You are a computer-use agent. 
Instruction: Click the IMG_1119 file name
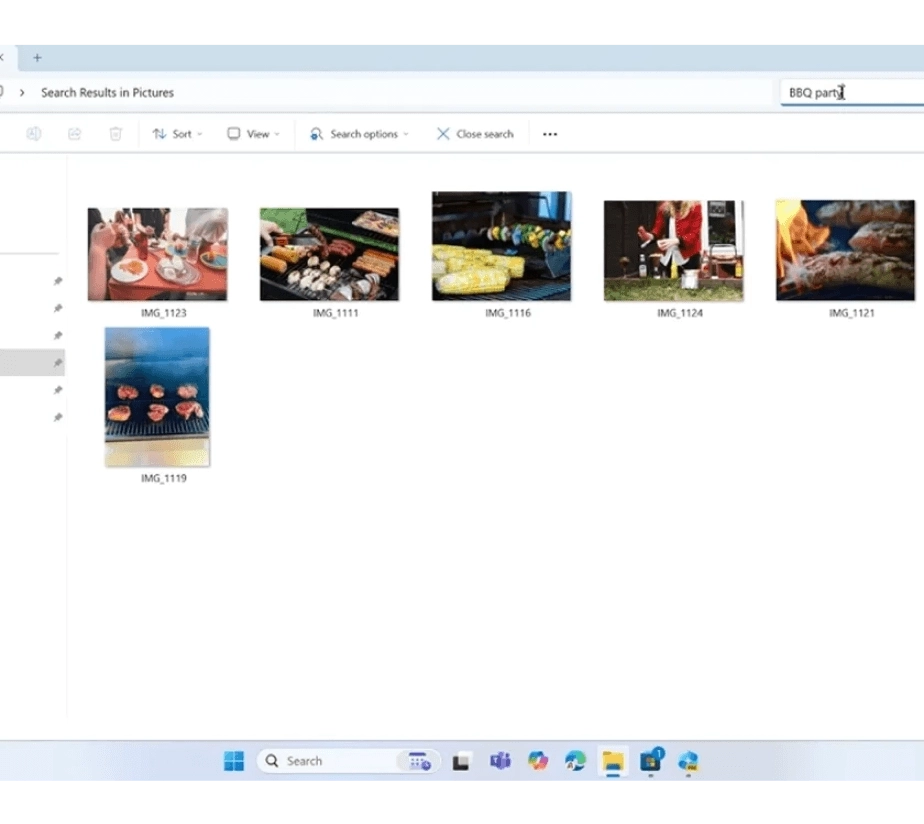click(x=164, y=478)
